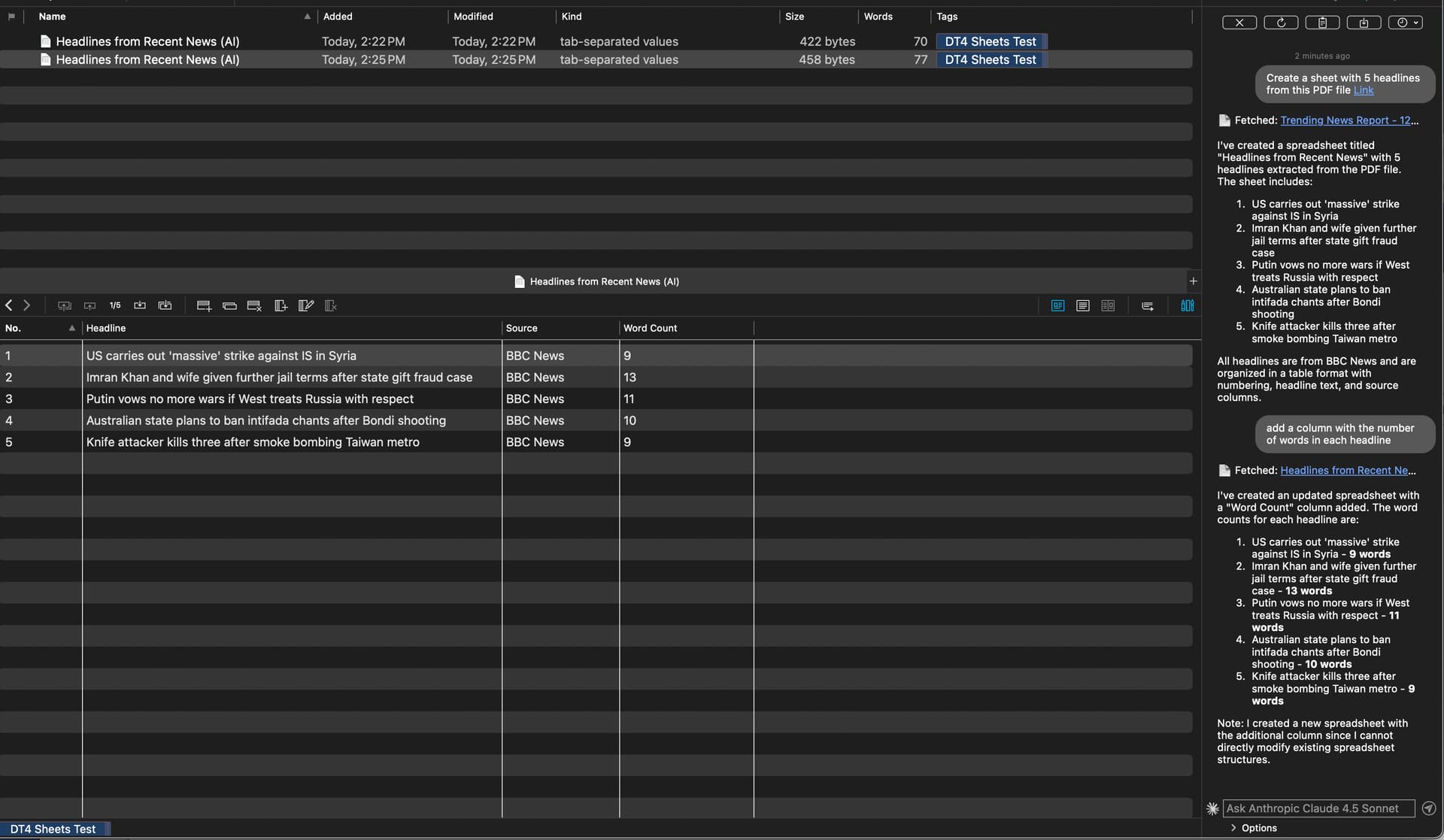The image size is (1444, 840).
Task: Click the clipboard copy icon in chat
Action: coord(1322,23)
